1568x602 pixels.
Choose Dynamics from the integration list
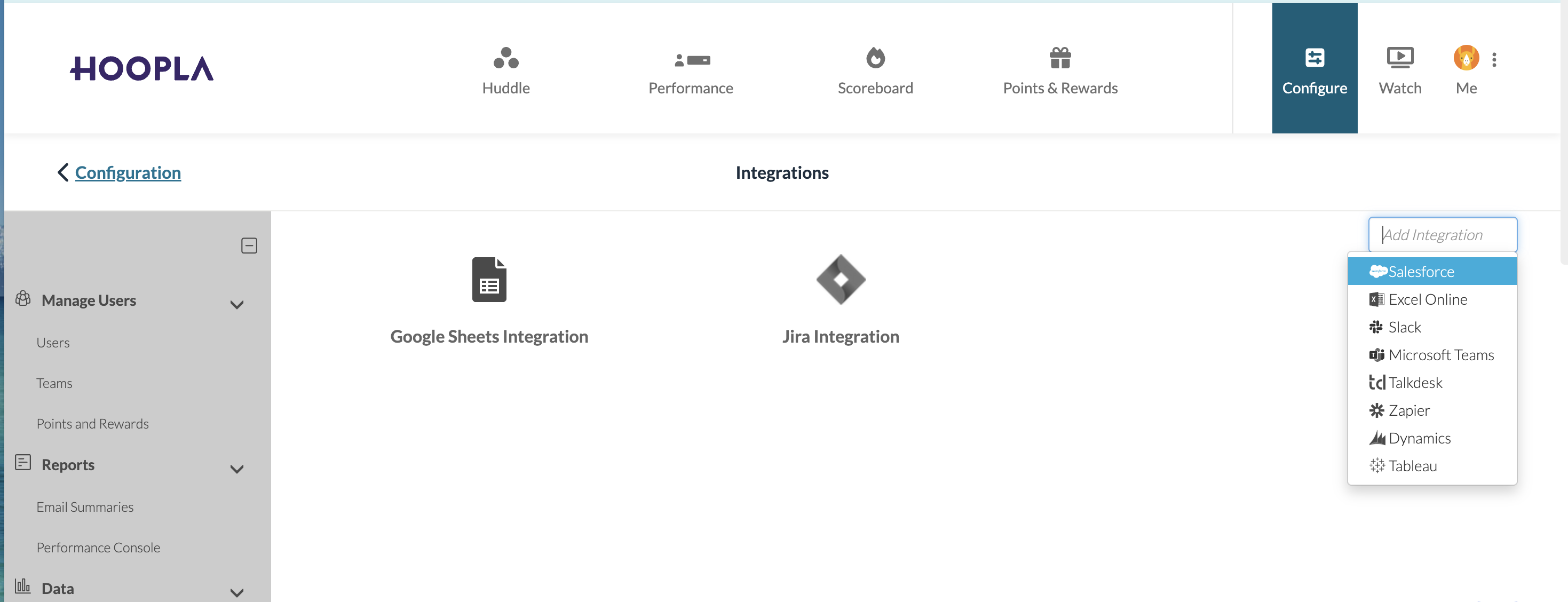pos(1432,438)
